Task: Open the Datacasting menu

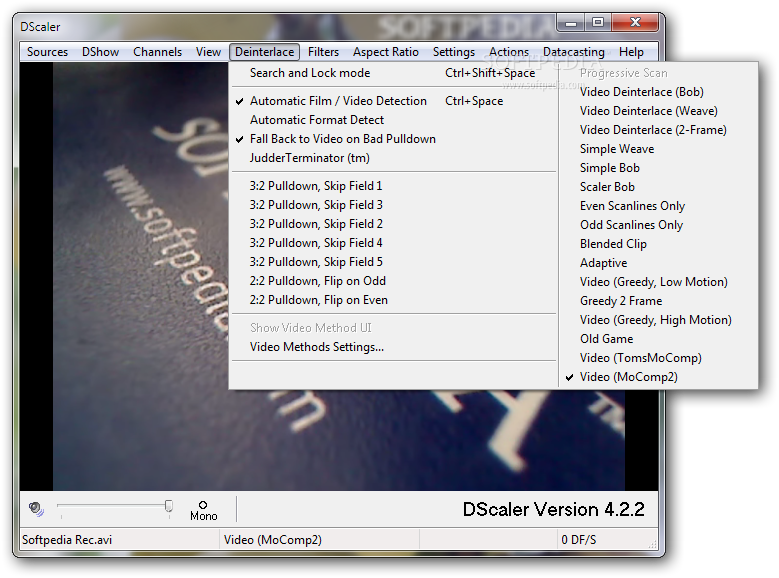Action: 573,52
